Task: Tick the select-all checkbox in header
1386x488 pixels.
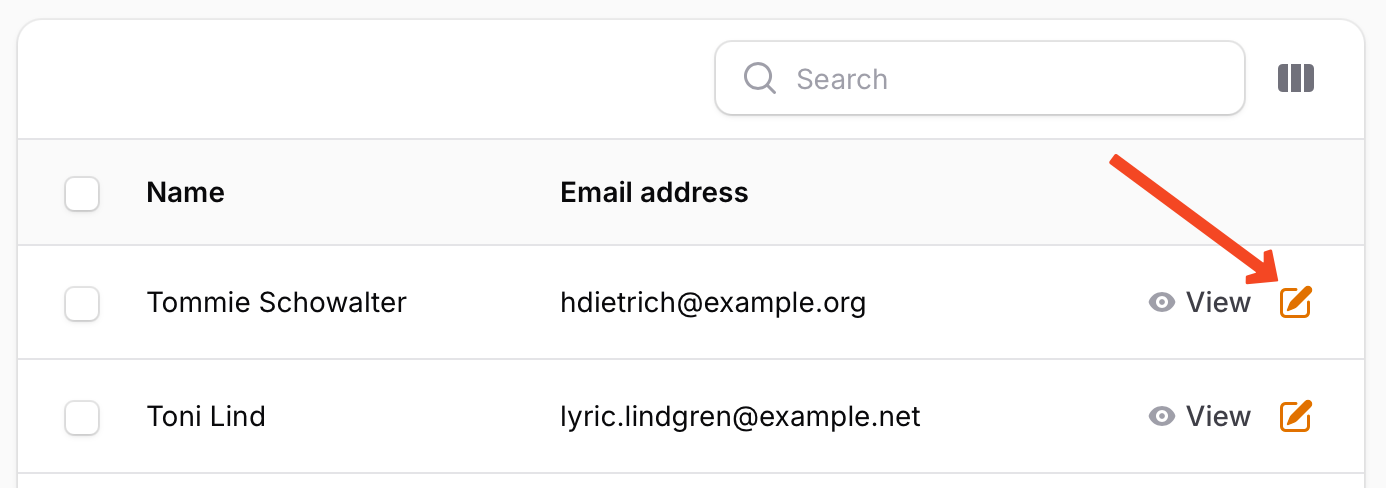Action: [x=82, y=193]
